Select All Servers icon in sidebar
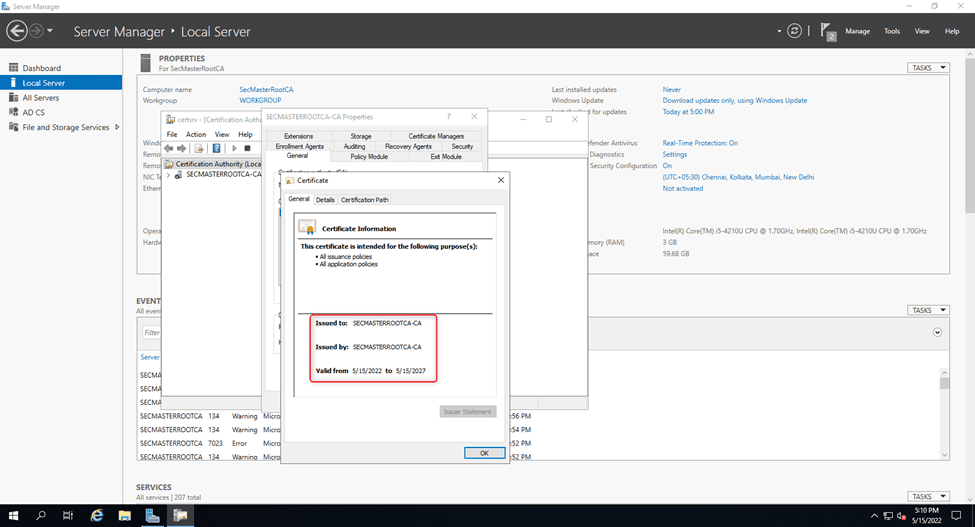 tap(14, 98)
